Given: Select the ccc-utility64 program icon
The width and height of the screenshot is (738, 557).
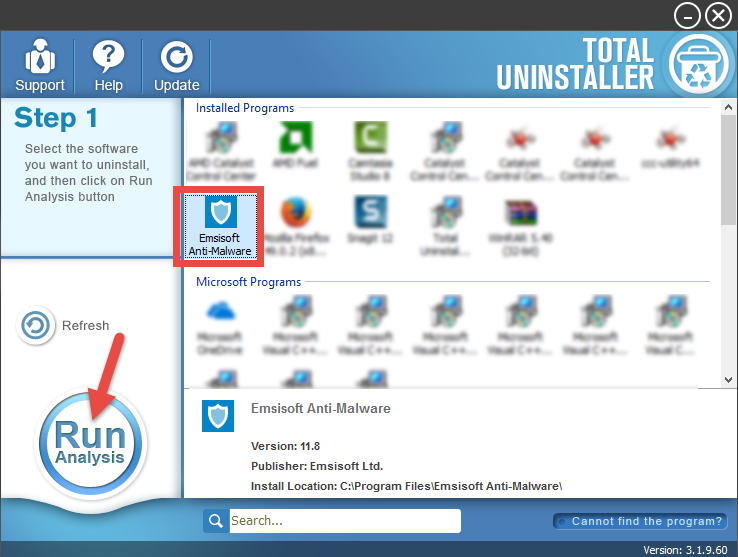Looking at the screenshot, I should coord(671,145).
